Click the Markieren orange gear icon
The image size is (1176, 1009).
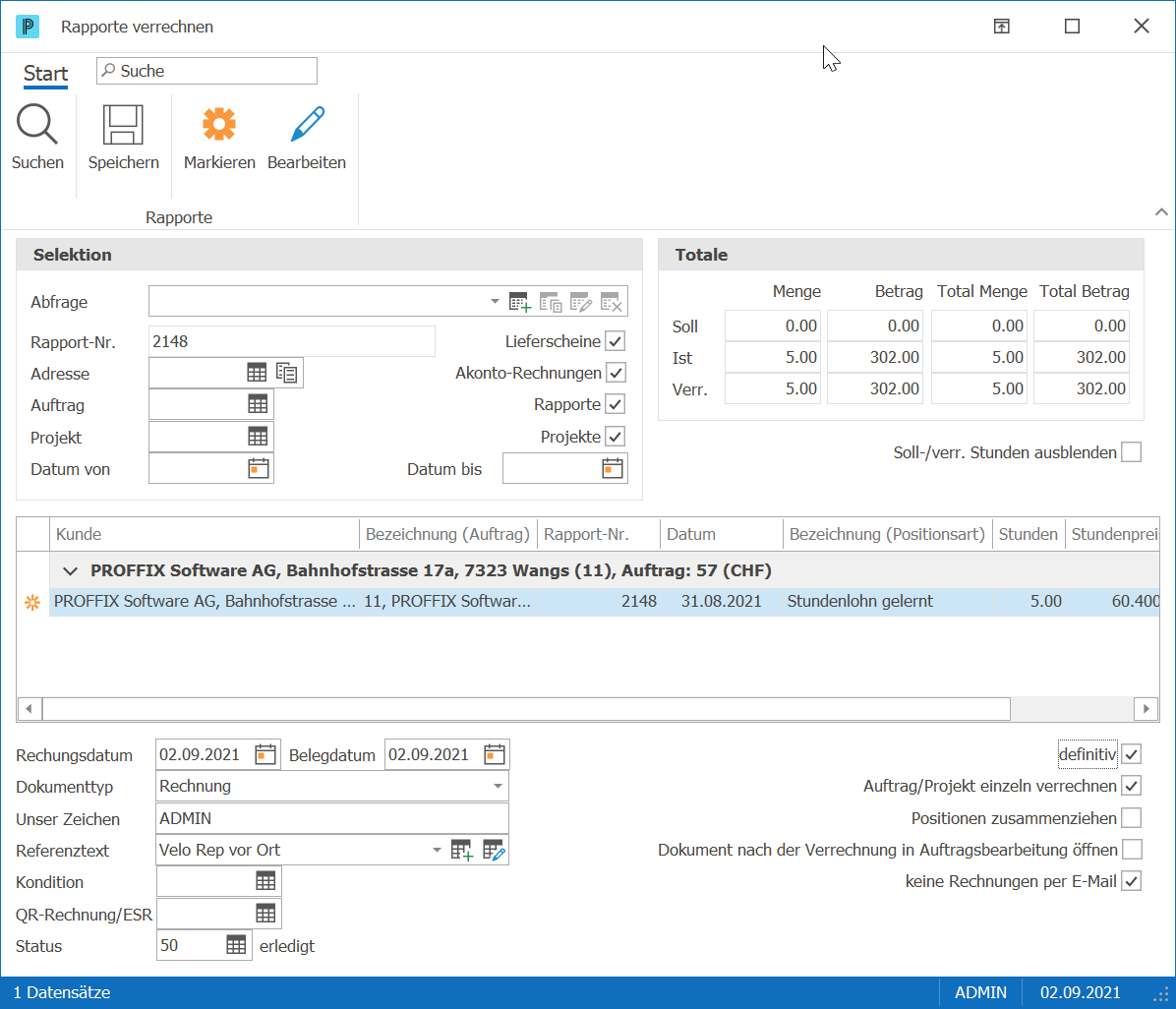tap(219, 124)
